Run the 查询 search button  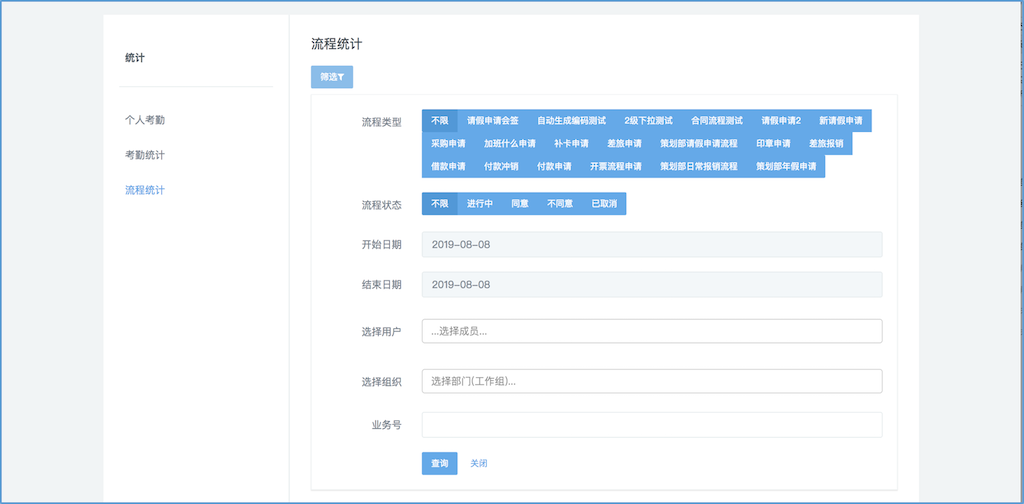(440, 464)
